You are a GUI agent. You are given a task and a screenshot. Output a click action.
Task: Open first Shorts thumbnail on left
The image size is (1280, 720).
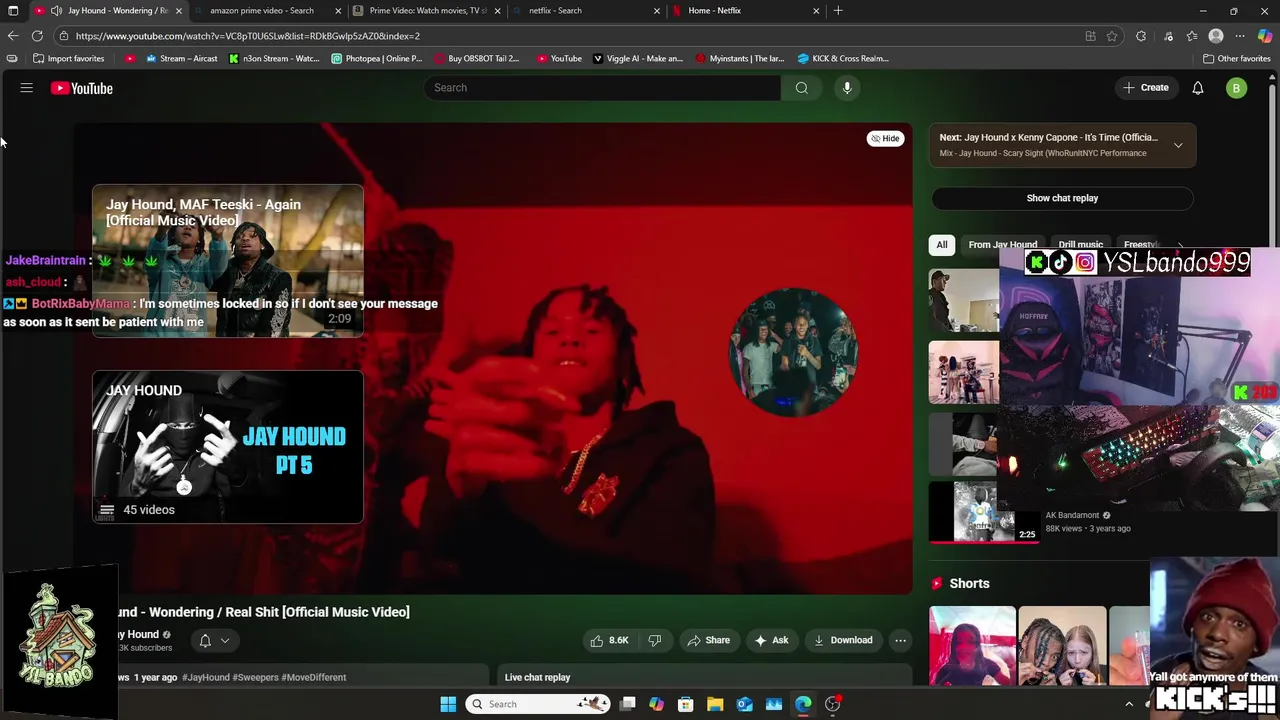click(x=972, y=646)
